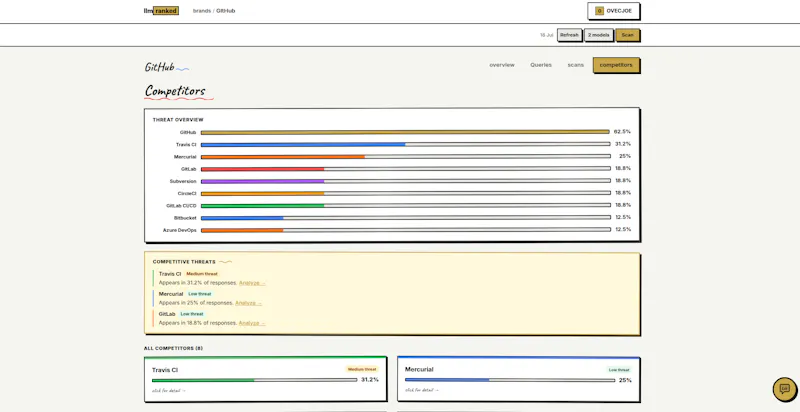Click the Travis CI card progress bar
Viewport: 800px width, 412px height.
tap(255, 380)
